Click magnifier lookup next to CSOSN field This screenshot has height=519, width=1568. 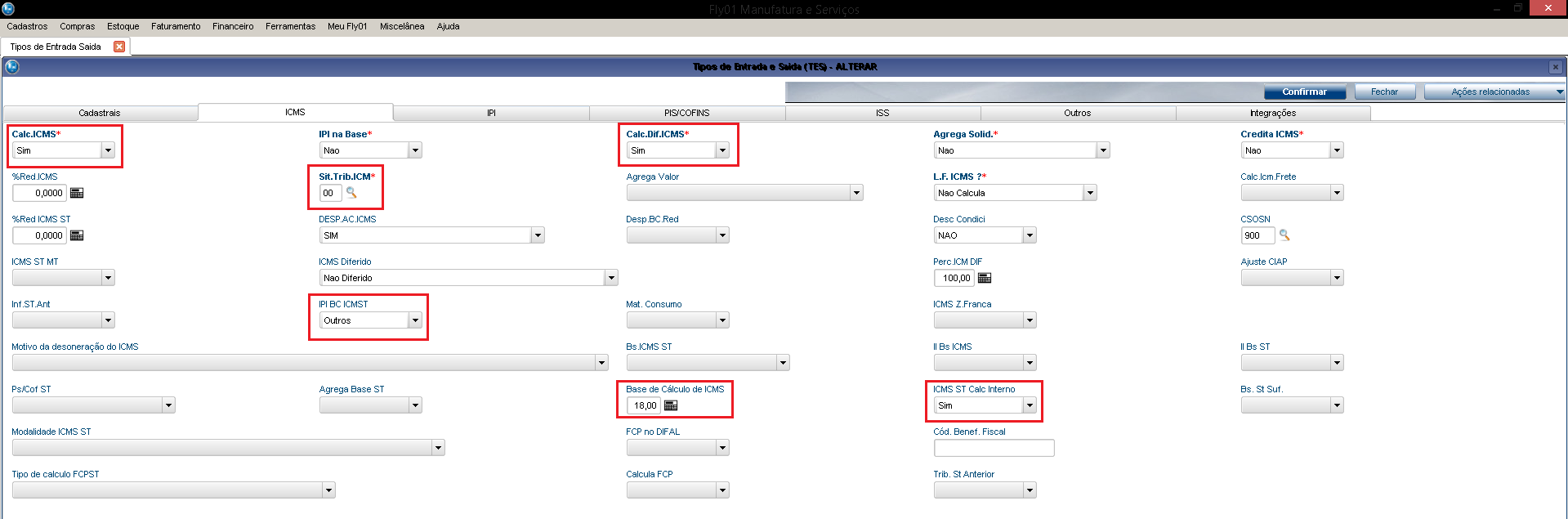coord(1284,235)
